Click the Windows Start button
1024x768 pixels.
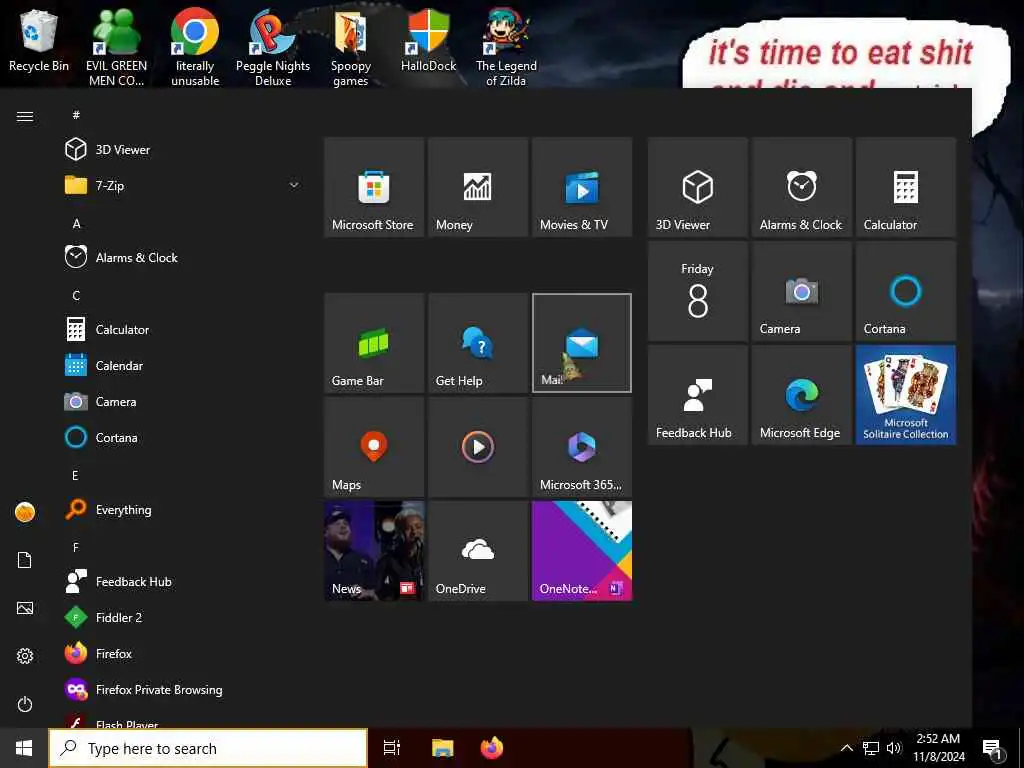(24, 748)
